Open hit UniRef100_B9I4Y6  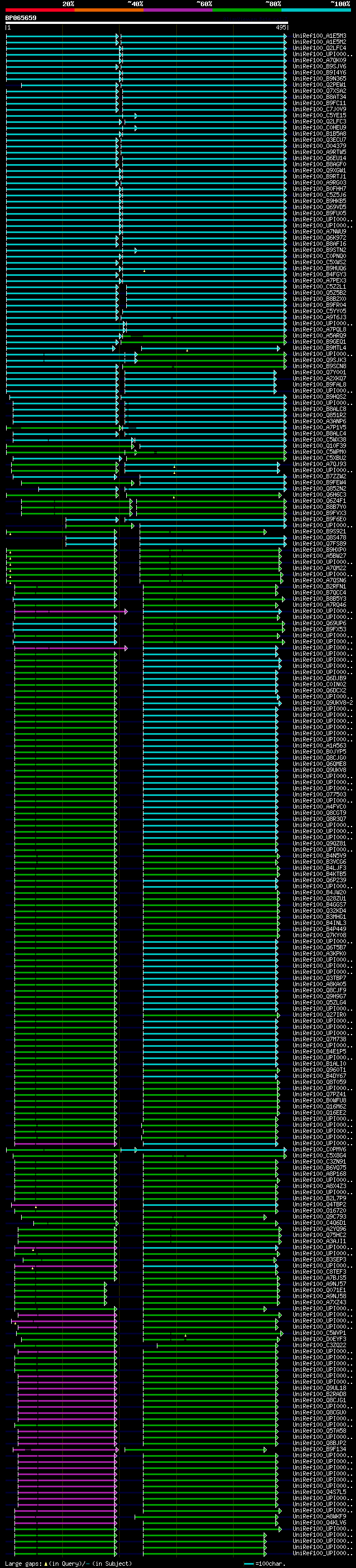(319, 72)
